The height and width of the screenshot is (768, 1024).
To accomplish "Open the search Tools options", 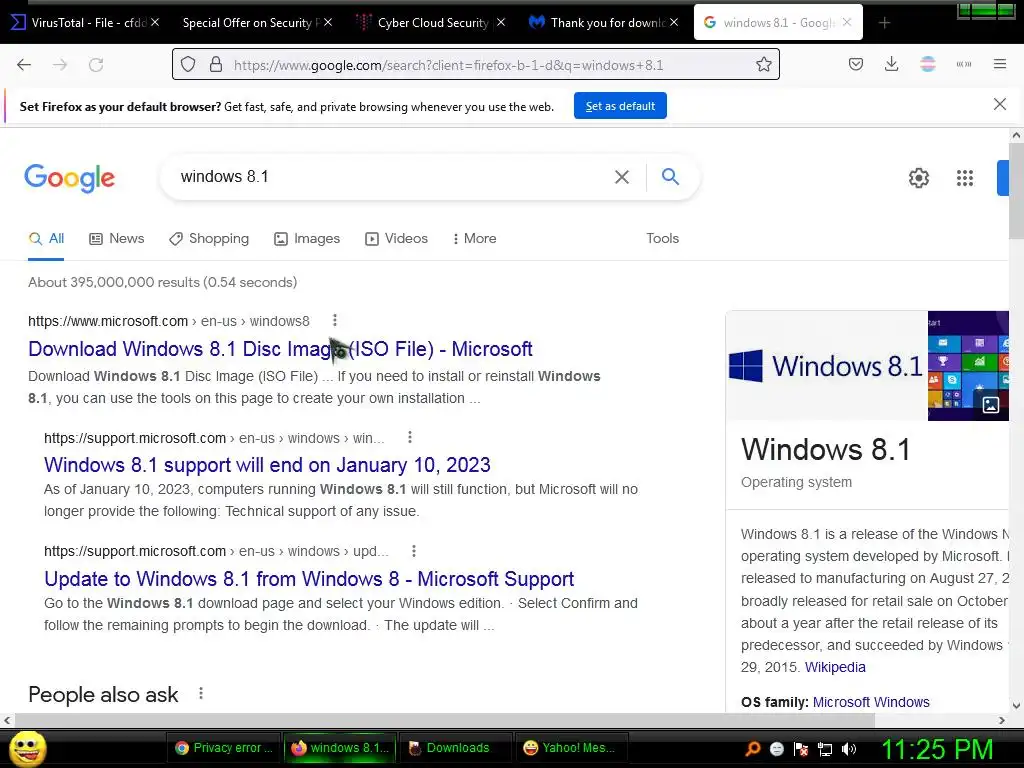I will (662, 238).
